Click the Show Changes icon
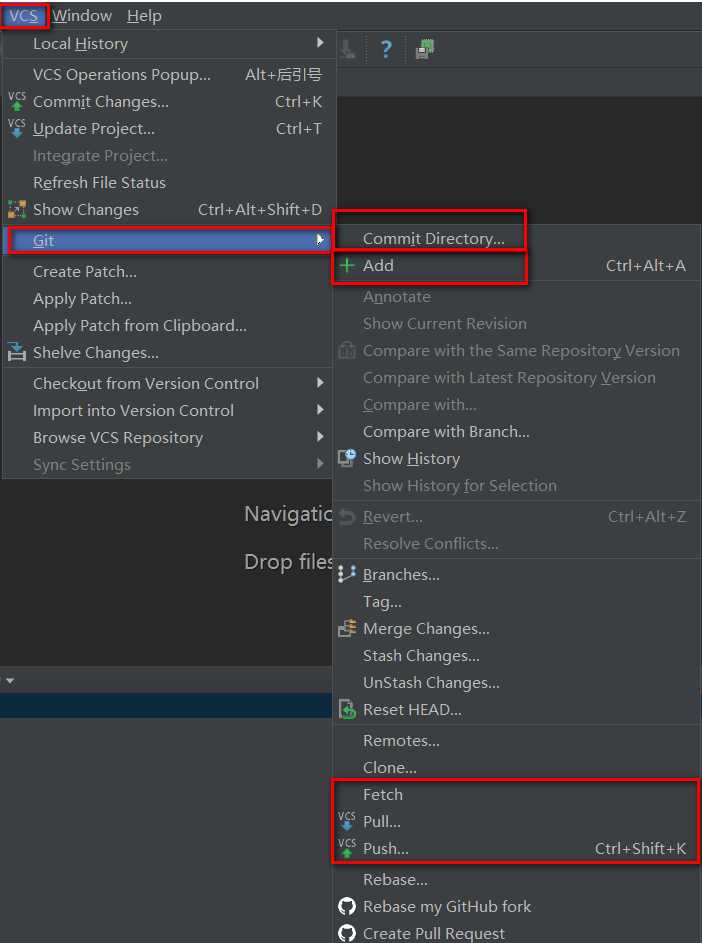 pos(17,209)
